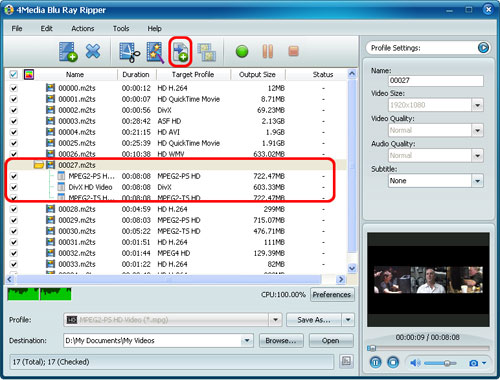
Task: Click the file list scroll down arrow
Action: tap(352, 268)
